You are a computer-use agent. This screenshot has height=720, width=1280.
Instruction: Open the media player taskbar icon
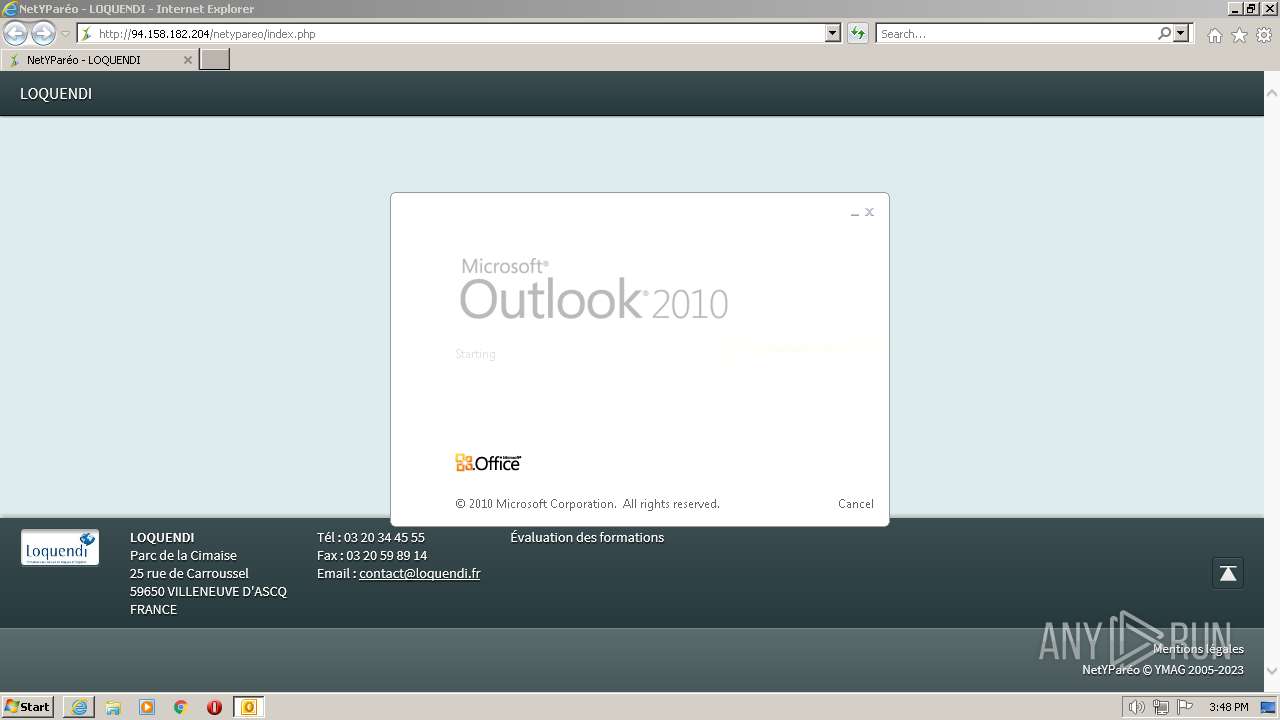(147, 707)
